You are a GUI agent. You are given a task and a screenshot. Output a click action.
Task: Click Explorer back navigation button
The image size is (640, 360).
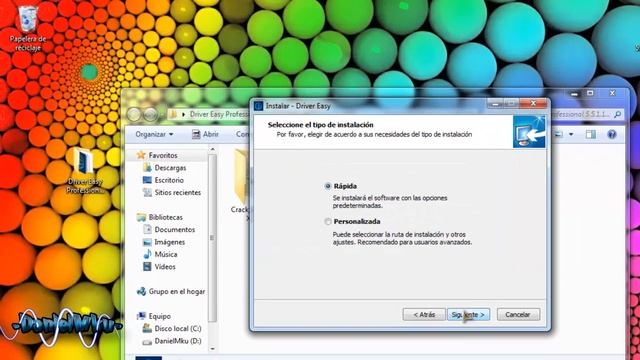[x=134, y=115]
